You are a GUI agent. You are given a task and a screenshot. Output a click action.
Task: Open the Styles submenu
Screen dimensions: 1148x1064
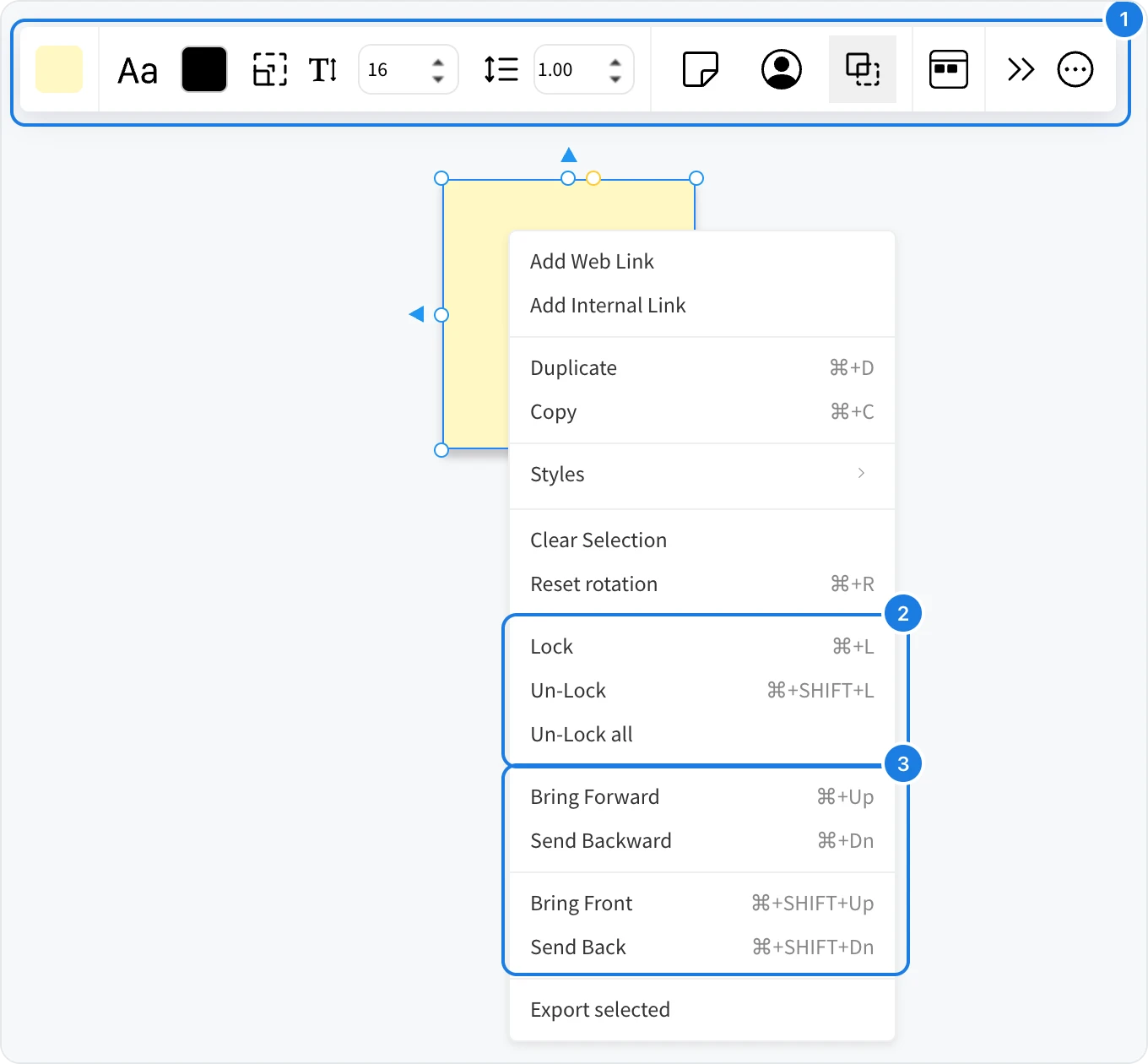click(702, 475)
